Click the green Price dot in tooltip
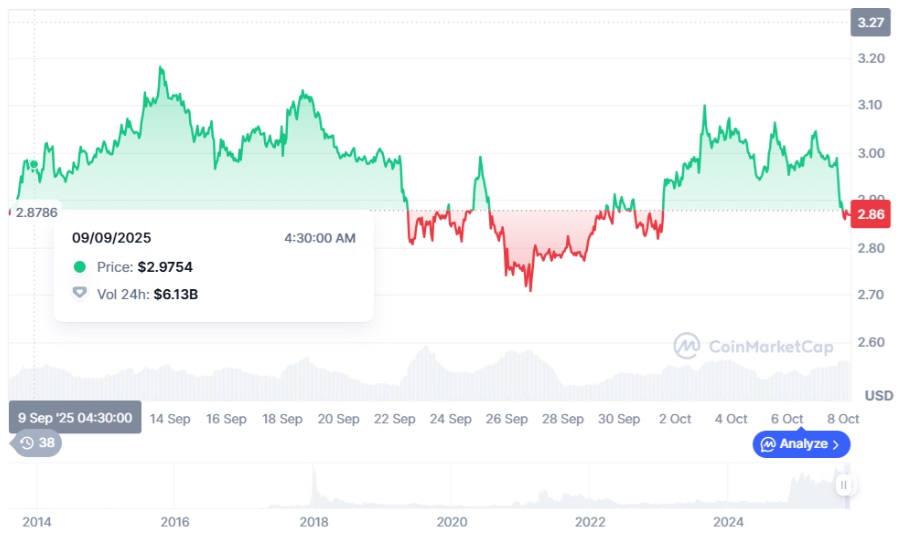The width and height of the screenshot is (900, 534). (80, 267)
